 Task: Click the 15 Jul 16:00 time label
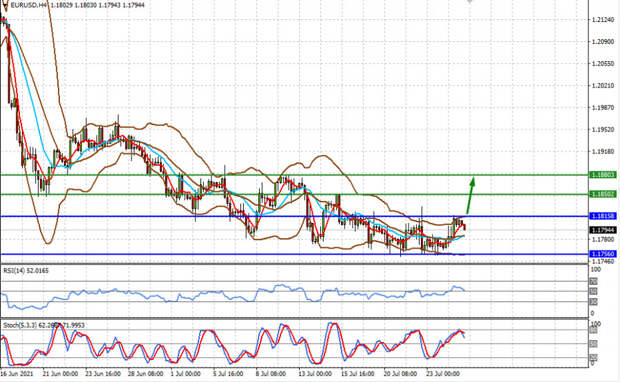[357, 374]
